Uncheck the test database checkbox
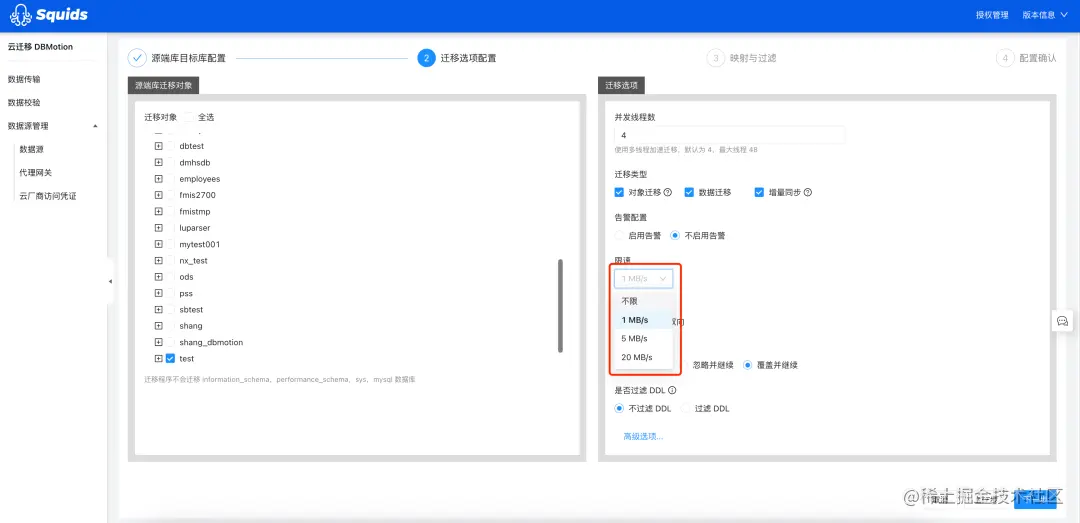Viewport: 1080px width, 523px height. click(170, 358)
